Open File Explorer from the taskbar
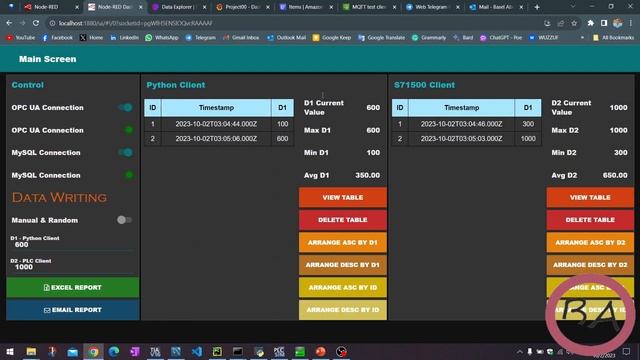 pos(31,351)
